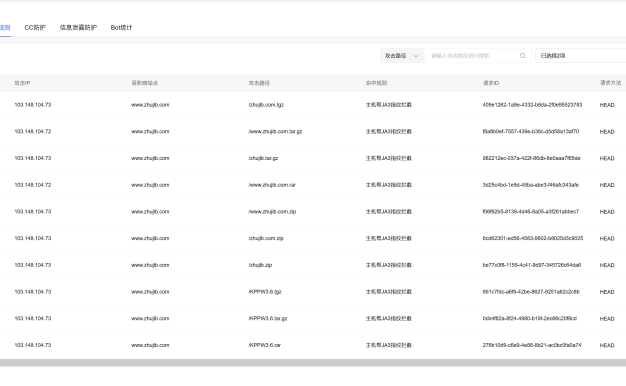
Task: Click the 主机帮JA3指纹拦截 rule in the /KPPW3.6.tgz row
Action: click(388, 292)
